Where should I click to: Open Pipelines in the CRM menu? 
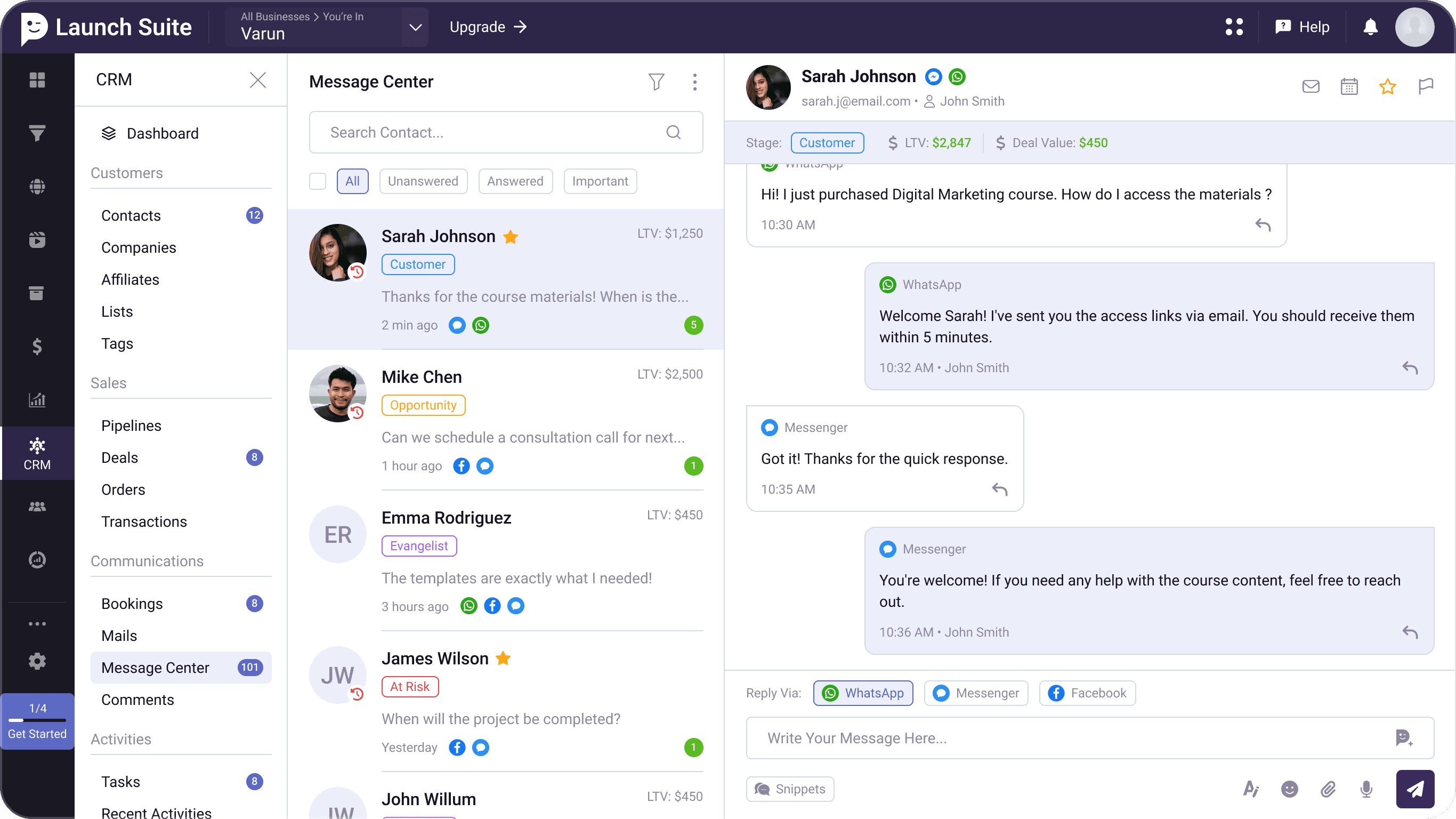[x=131, y=425]
